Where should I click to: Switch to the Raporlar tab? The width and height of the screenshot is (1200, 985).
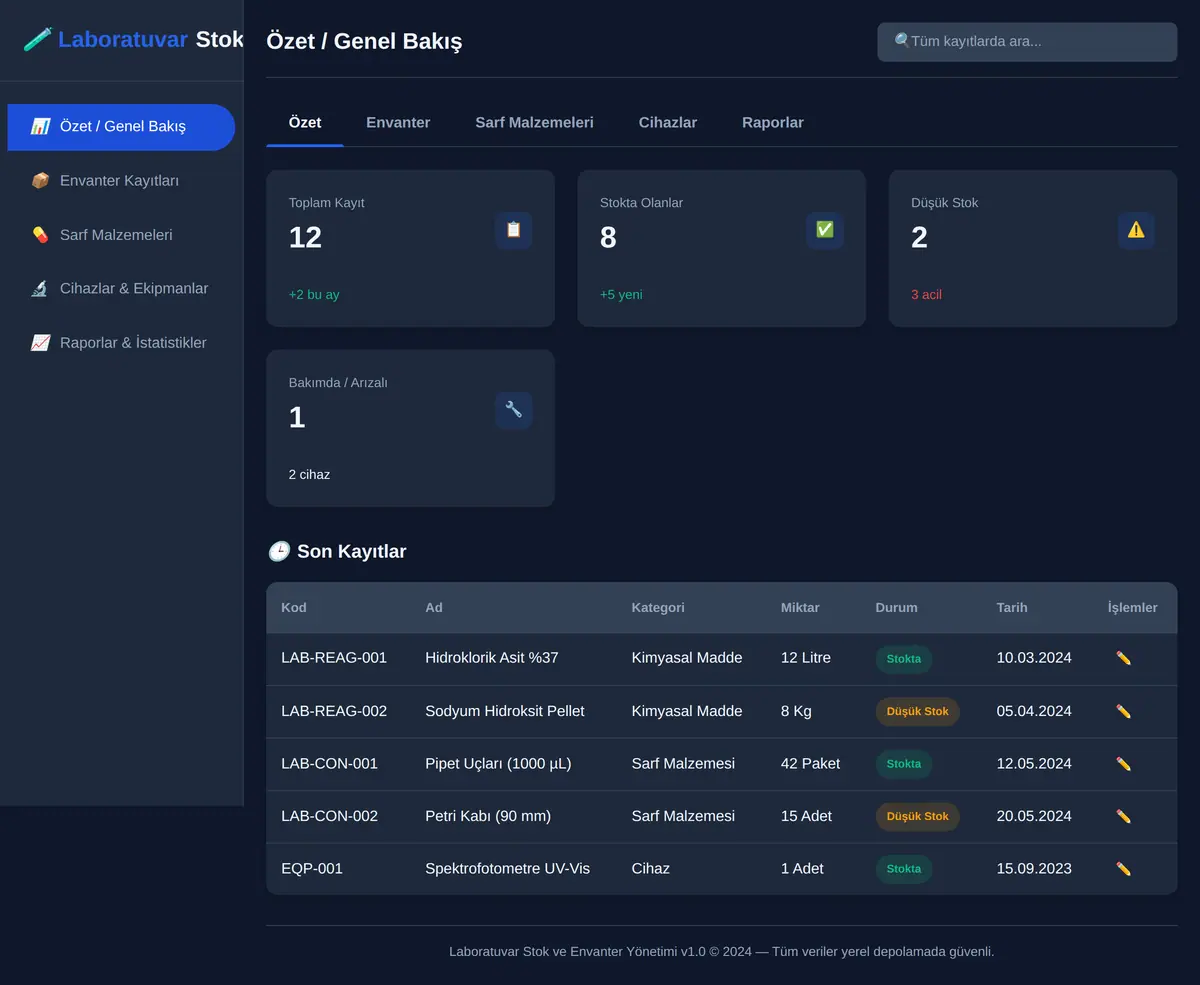(x=773, y=122)
